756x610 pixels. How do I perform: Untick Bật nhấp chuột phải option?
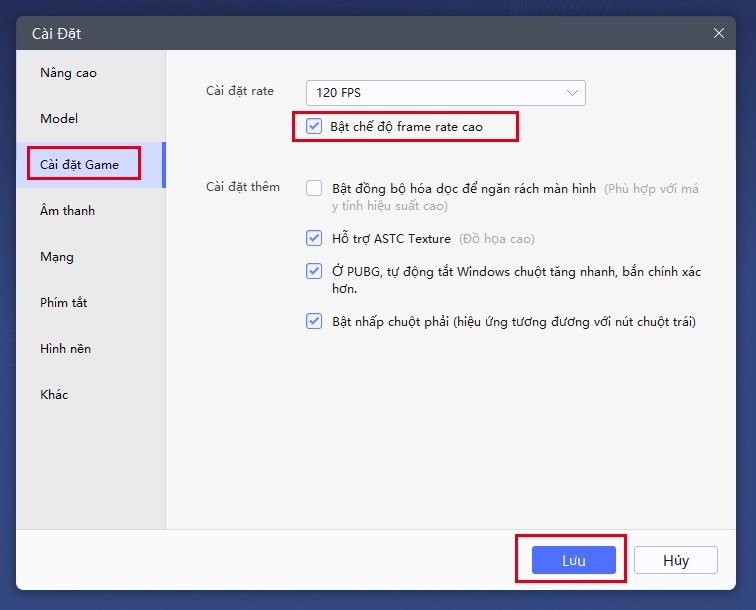314,322
